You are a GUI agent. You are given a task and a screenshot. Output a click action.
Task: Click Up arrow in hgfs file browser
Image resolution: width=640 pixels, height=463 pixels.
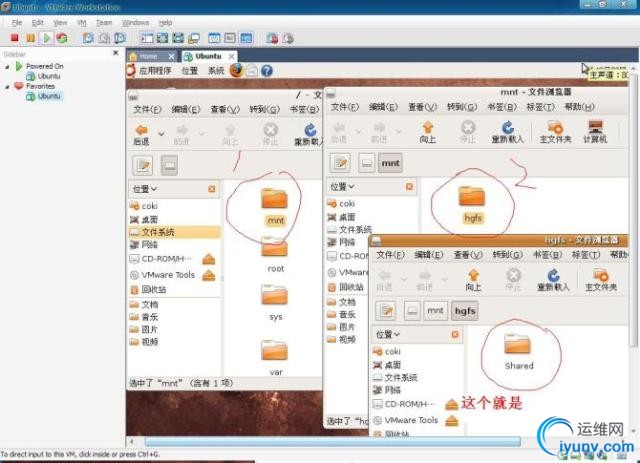click(473, 280)
